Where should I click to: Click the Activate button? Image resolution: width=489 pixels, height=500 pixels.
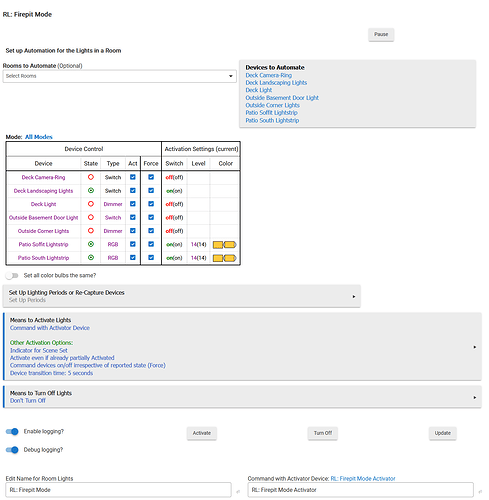pos(202,433)
